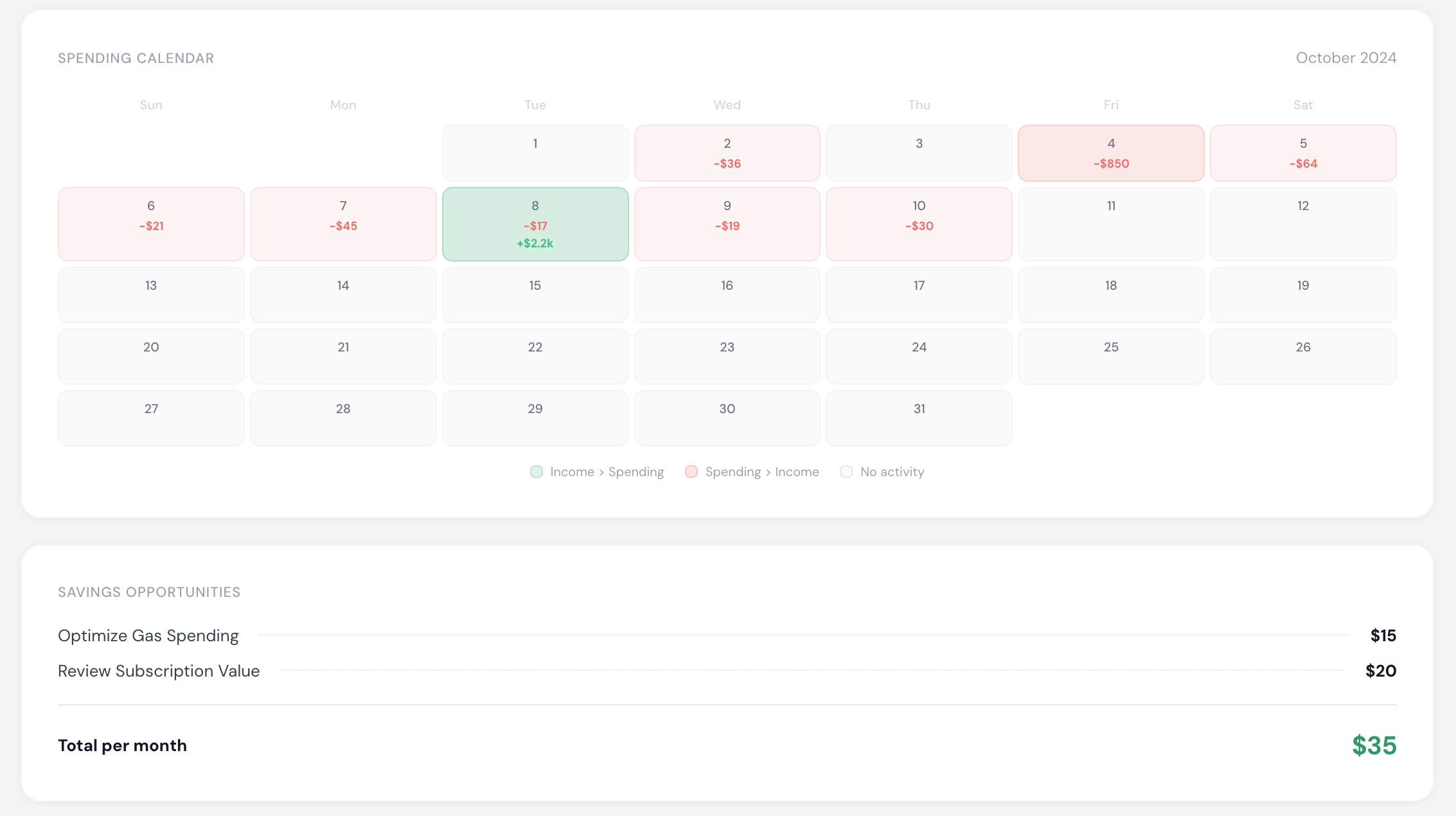This screenshot has width=1456, height=816.
Task: Click the red "Spending > Income" legend dot
Action: click(691, 472)
